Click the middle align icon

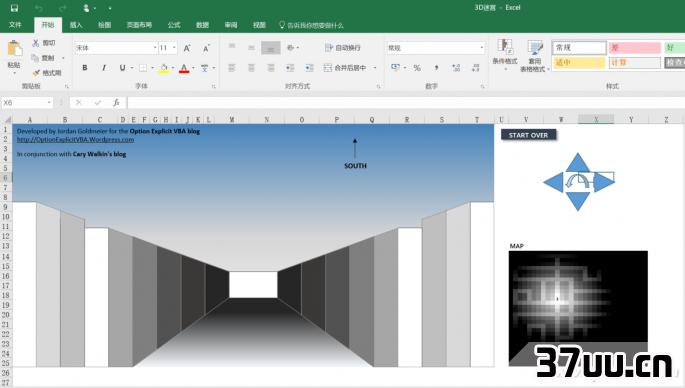point(251,48)
